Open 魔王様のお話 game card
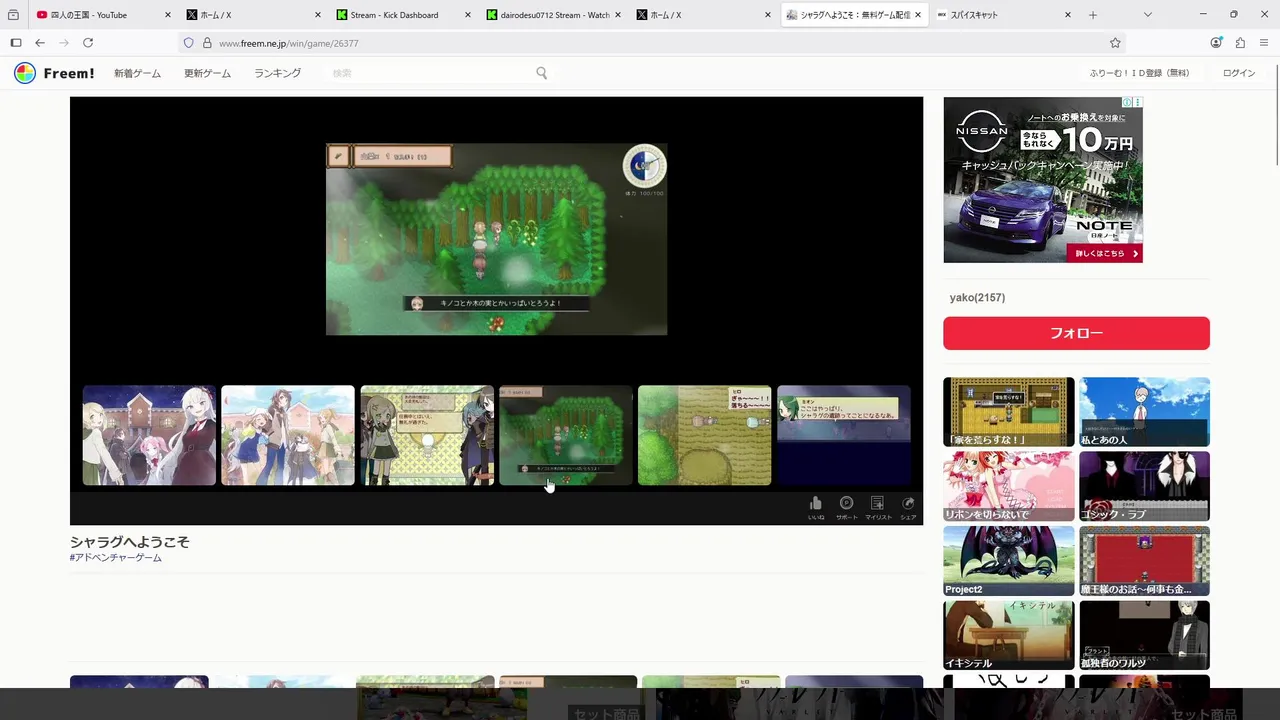The height and width of the screenshot is (720, 1280). [x=1144, y=561]
